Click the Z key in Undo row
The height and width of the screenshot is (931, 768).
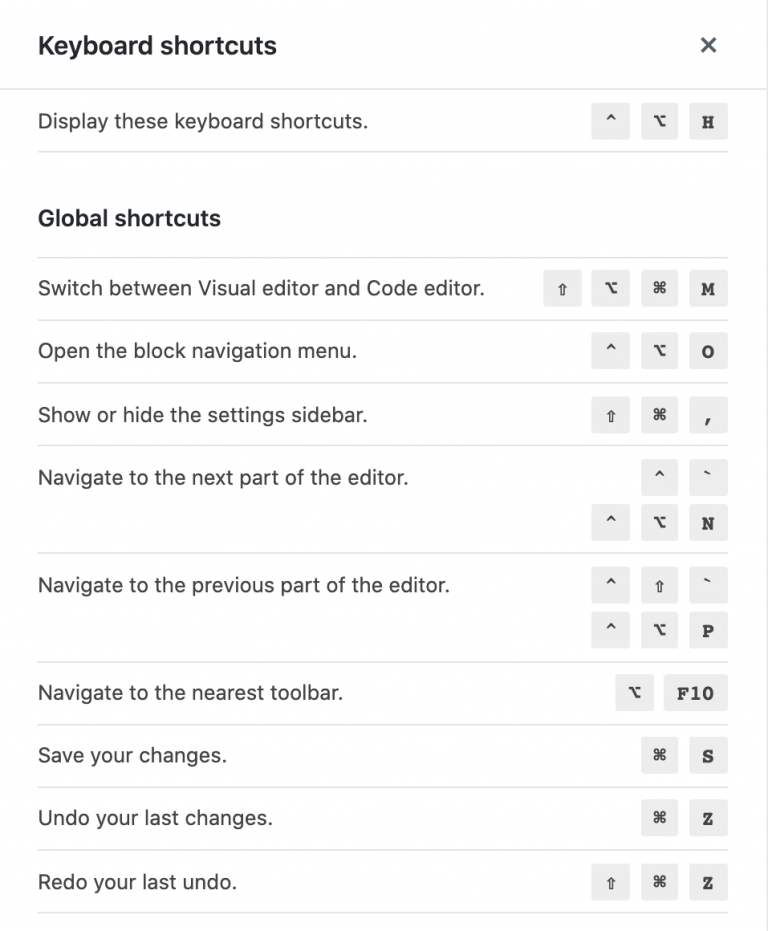point(708,819)
